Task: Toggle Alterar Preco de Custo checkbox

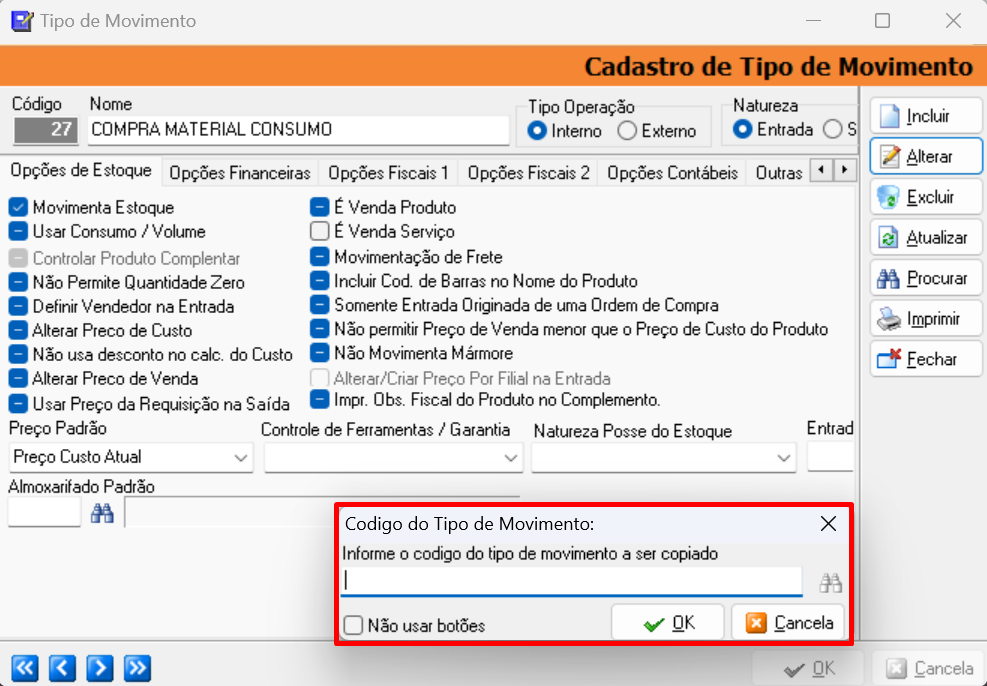Action: 18,330
